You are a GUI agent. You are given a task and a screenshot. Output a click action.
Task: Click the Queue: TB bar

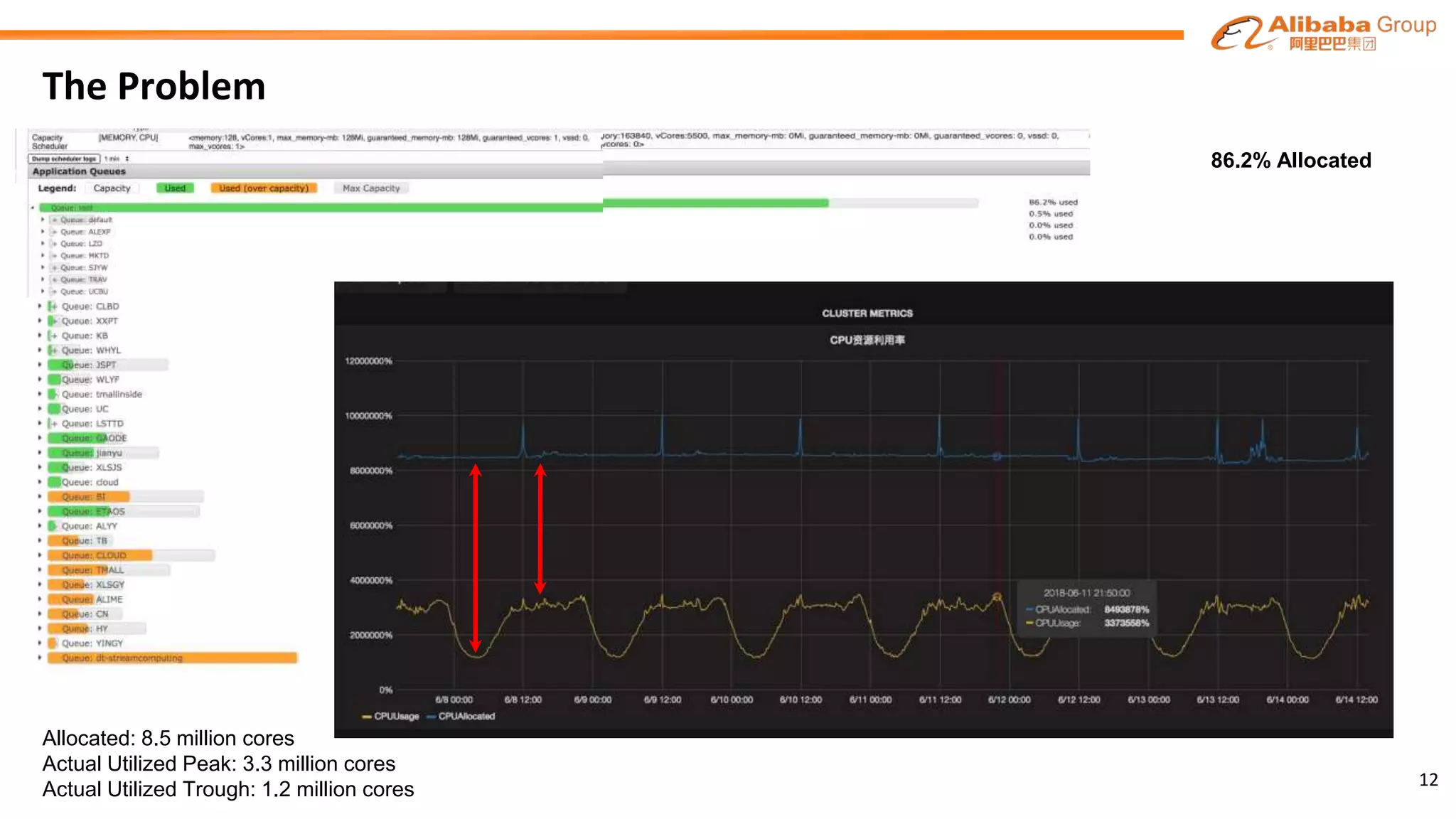pos(80,541)
